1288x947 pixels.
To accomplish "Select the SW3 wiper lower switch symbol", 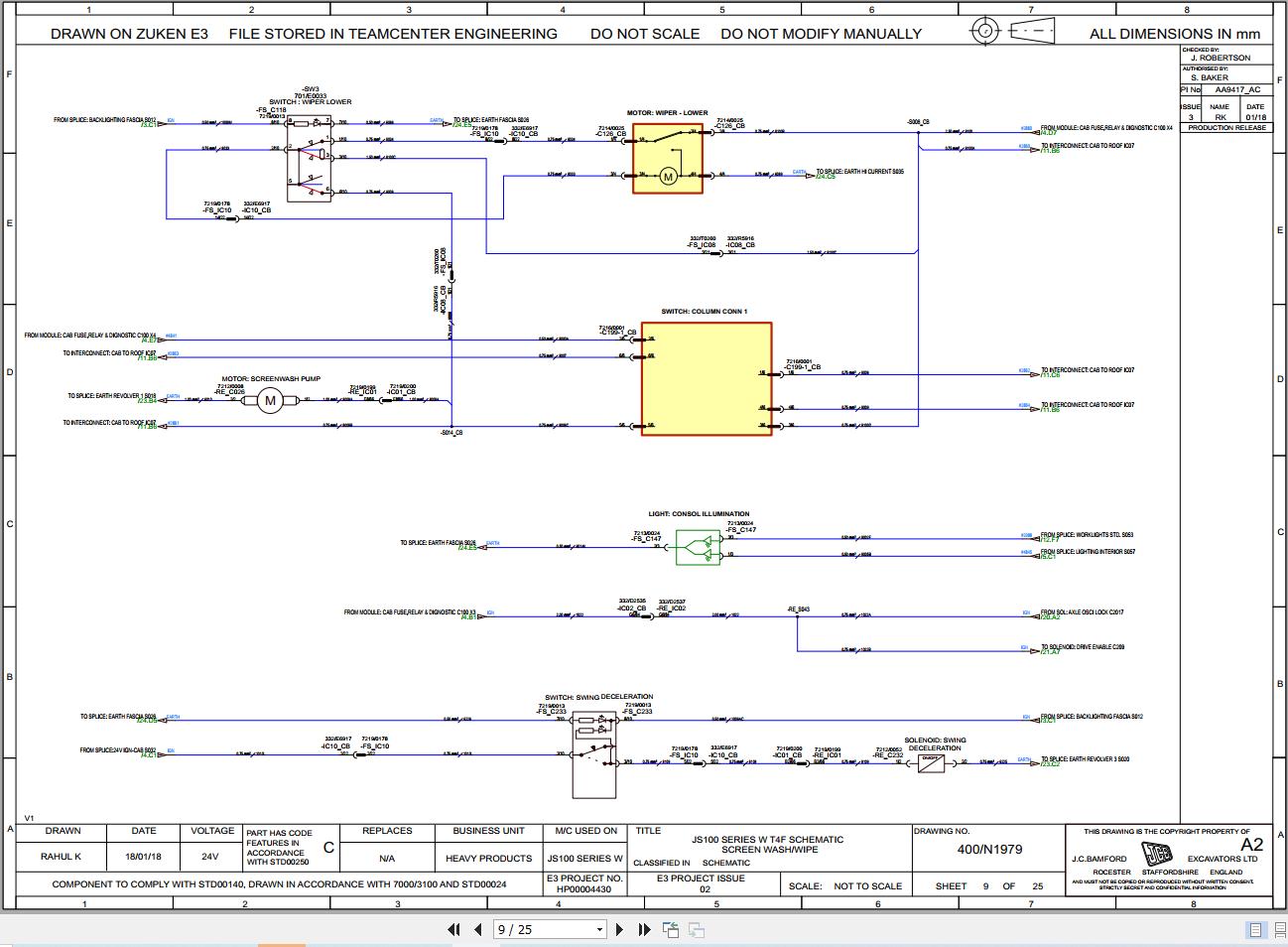I will [x=309, y=160].
